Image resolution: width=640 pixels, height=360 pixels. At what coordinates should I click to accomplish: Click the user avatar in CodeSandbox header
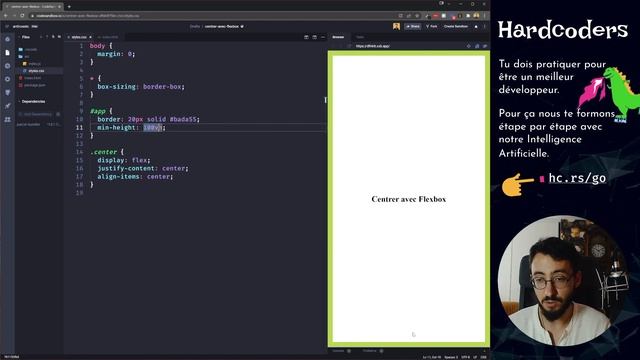(396, 26)
